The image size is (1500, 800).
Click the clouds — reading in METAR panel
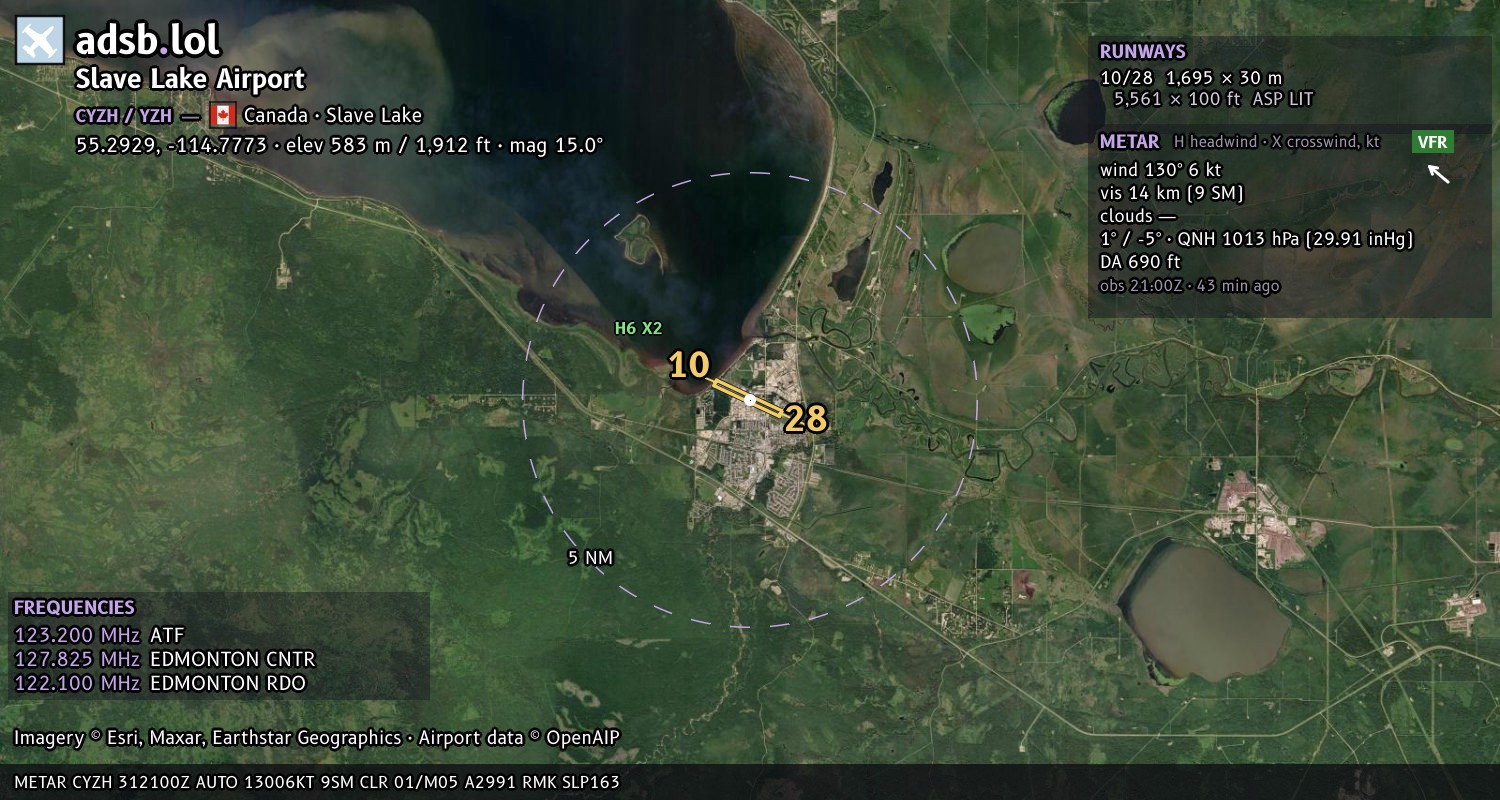point(1138,216)
